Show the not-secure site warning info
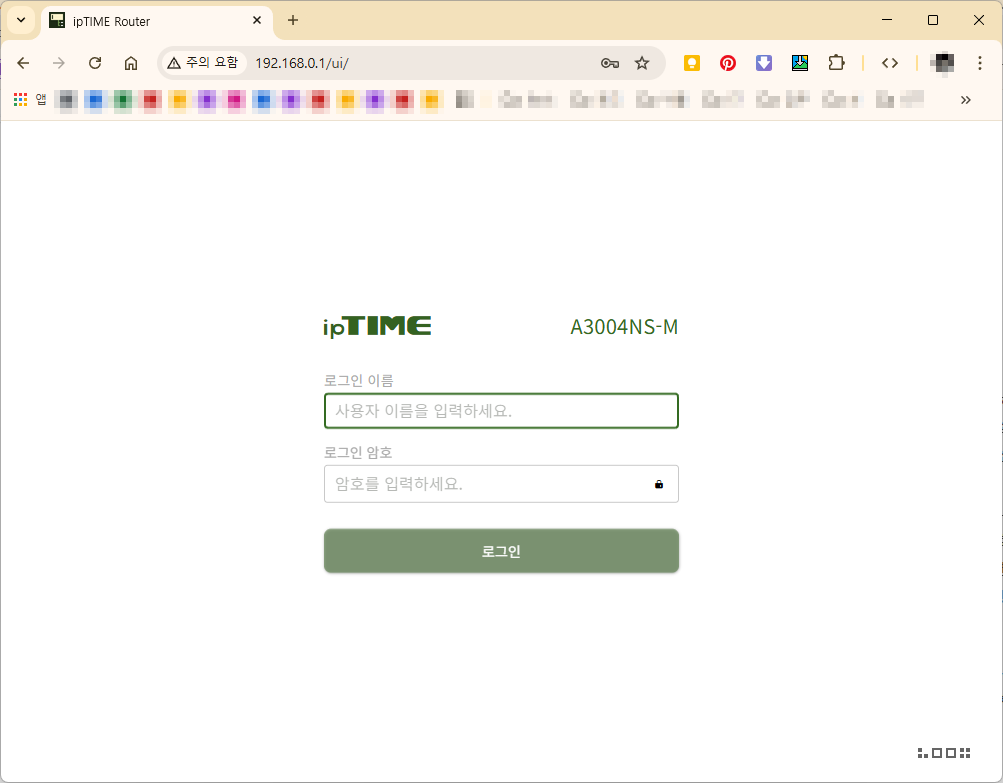Viewport: 1003px width, 783px height. click(203, 63)
